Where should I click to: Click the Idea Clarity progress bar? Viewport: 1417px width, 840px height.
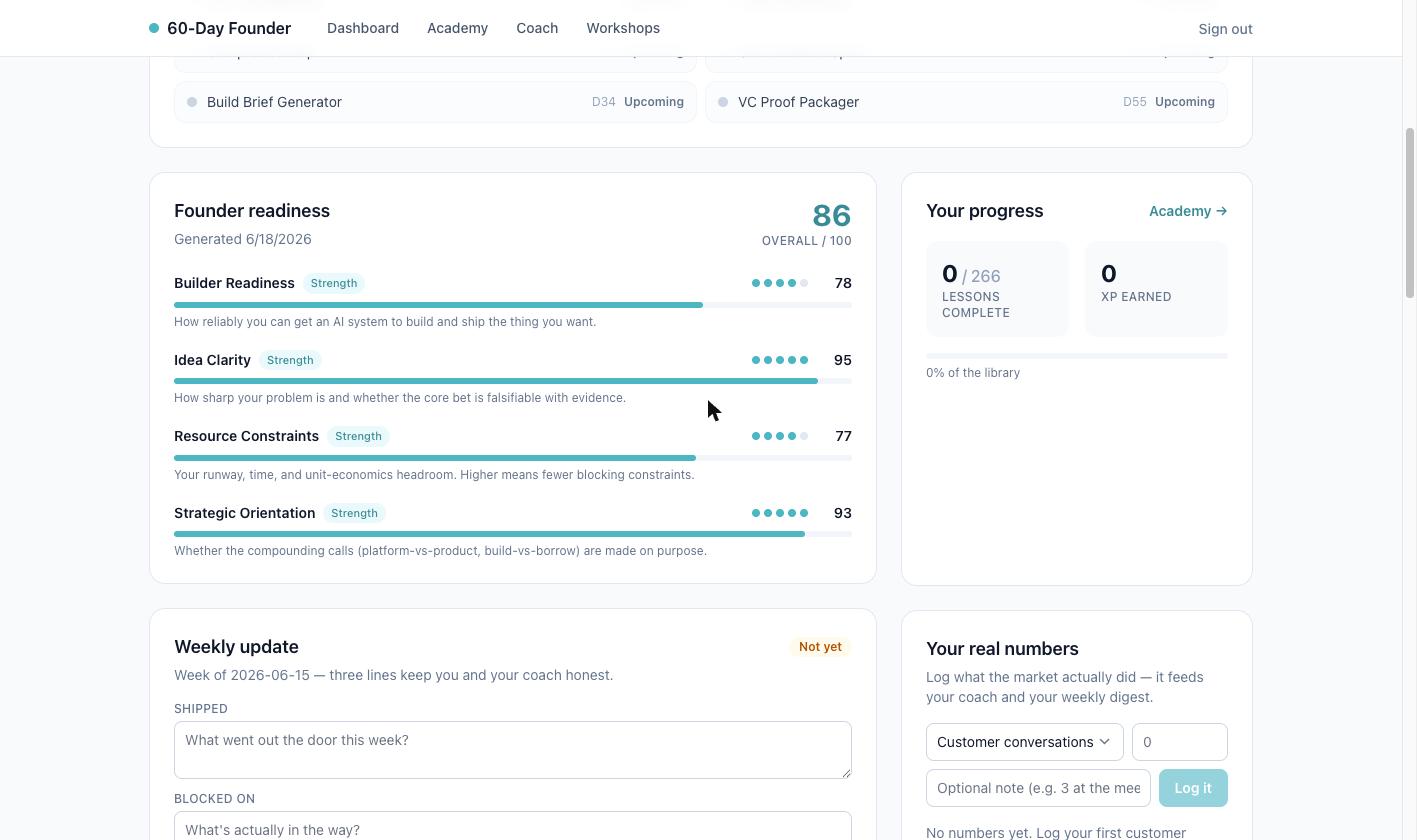[x=513, y=381]
